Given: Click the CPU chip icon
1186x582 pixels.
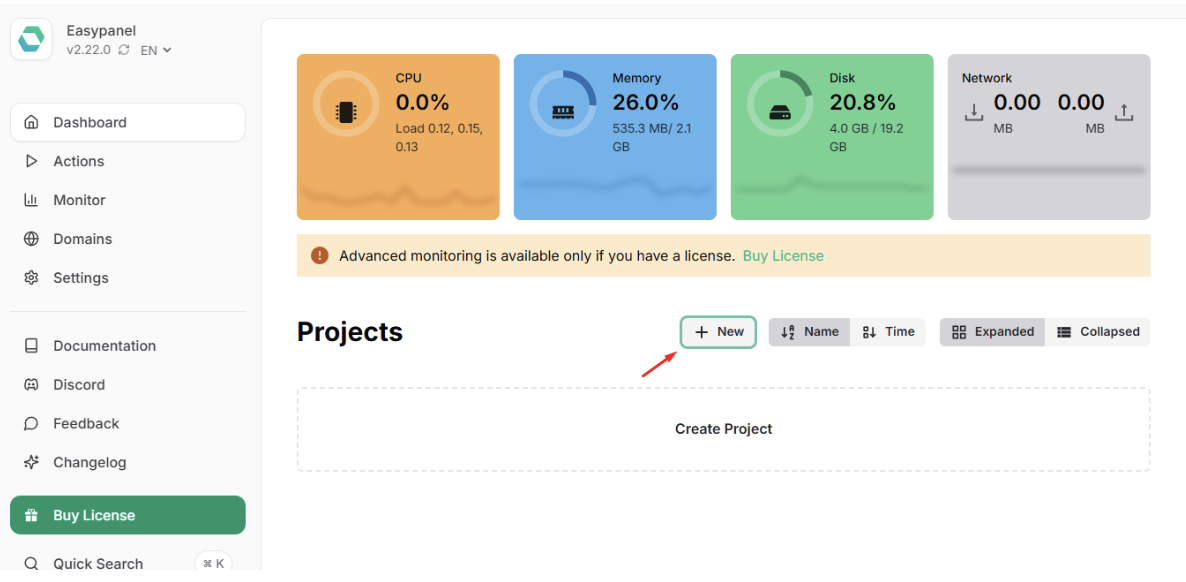Looking at the screenshot, I should (346, 113).
